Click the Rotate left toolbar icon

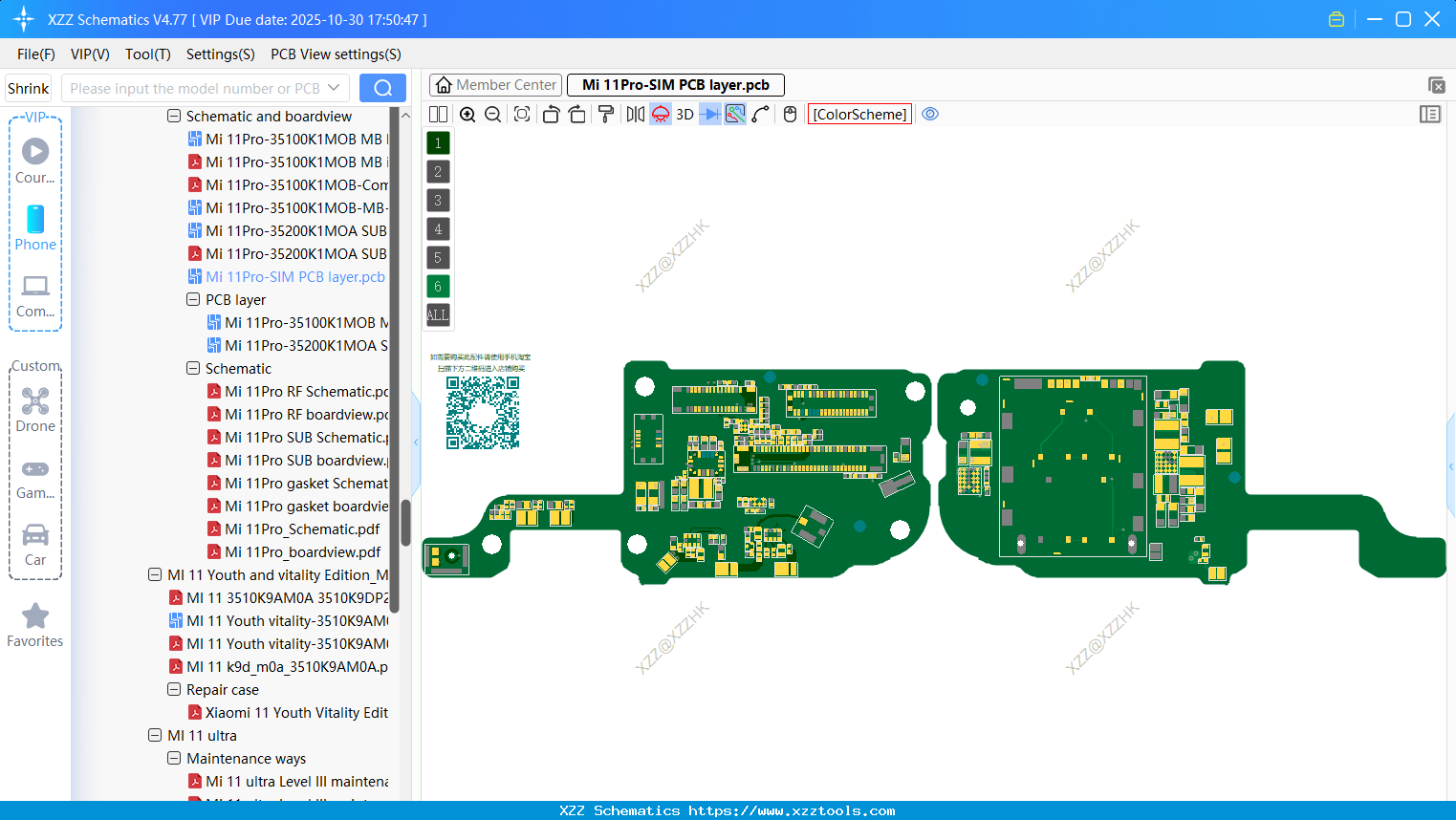pyautogui.click(x=551, y=114)
